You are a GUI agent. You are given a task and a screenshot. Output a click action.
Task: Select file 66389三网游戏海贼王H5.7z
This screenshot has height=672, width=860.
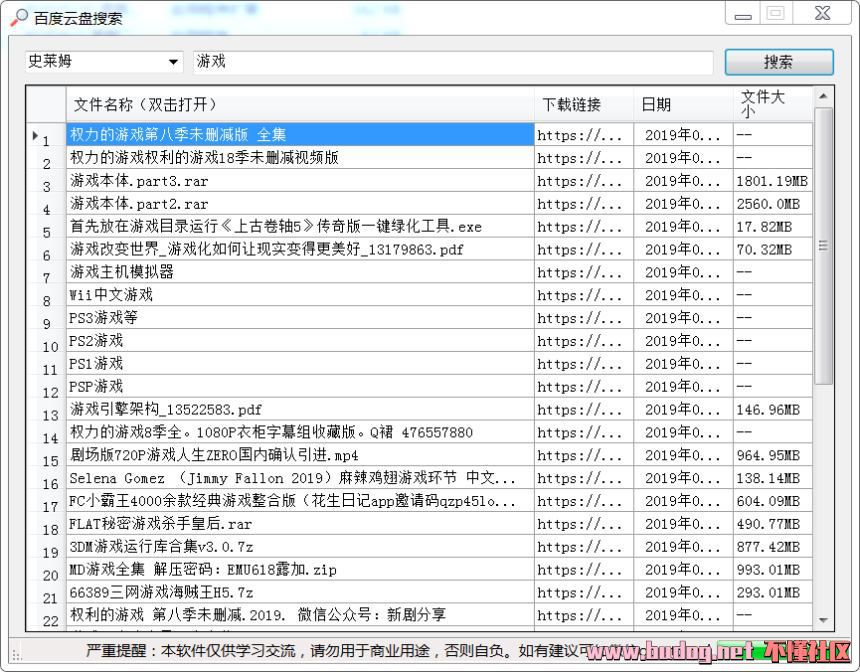pyautogui.click(x=300, y=592)
